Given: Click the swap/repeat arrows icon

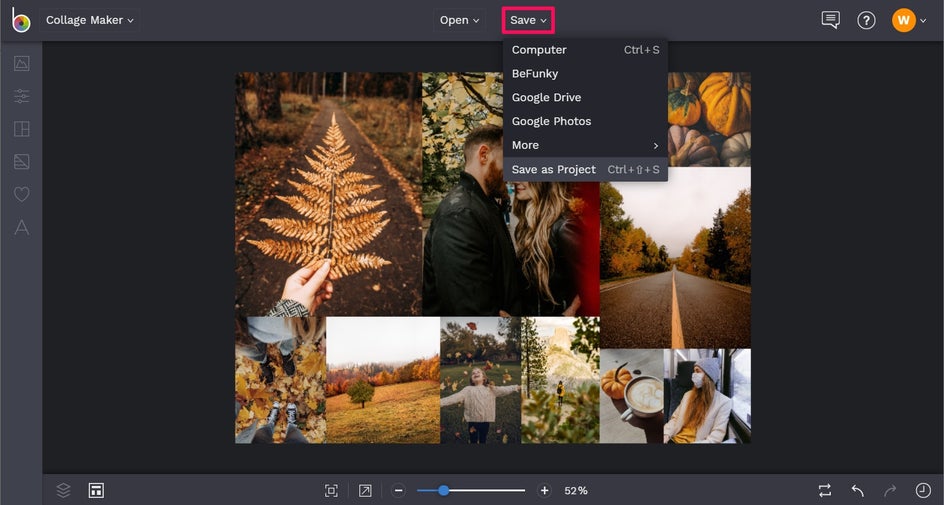Looking at the screenshot, I should click(x=825, y=490).
